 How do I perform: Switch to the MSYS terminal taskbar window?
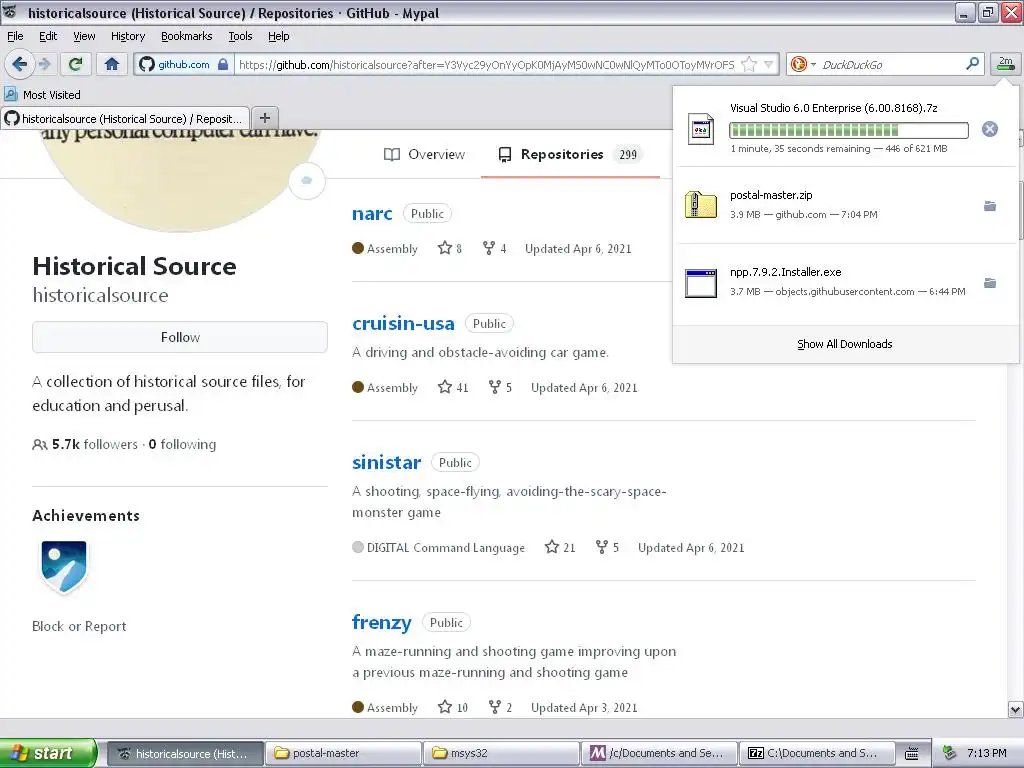659,753
